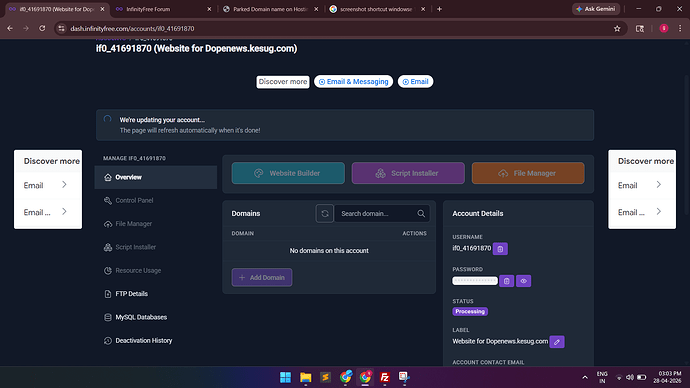The image size is (690, 388).
Task: Open File Manager from the sidebar
Action: (156, 223)
